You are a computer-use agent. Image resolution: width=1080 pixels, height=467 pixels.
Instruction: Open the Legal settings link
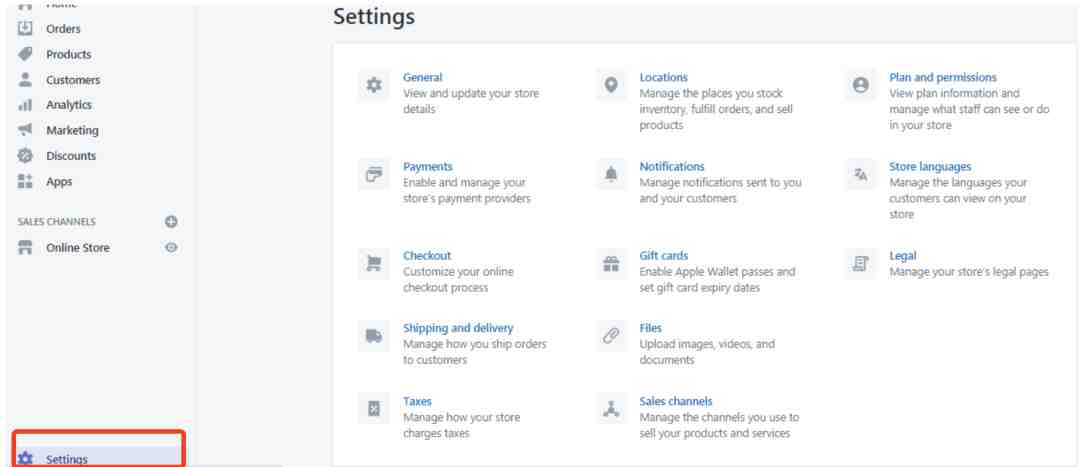[x=902, y=256]
